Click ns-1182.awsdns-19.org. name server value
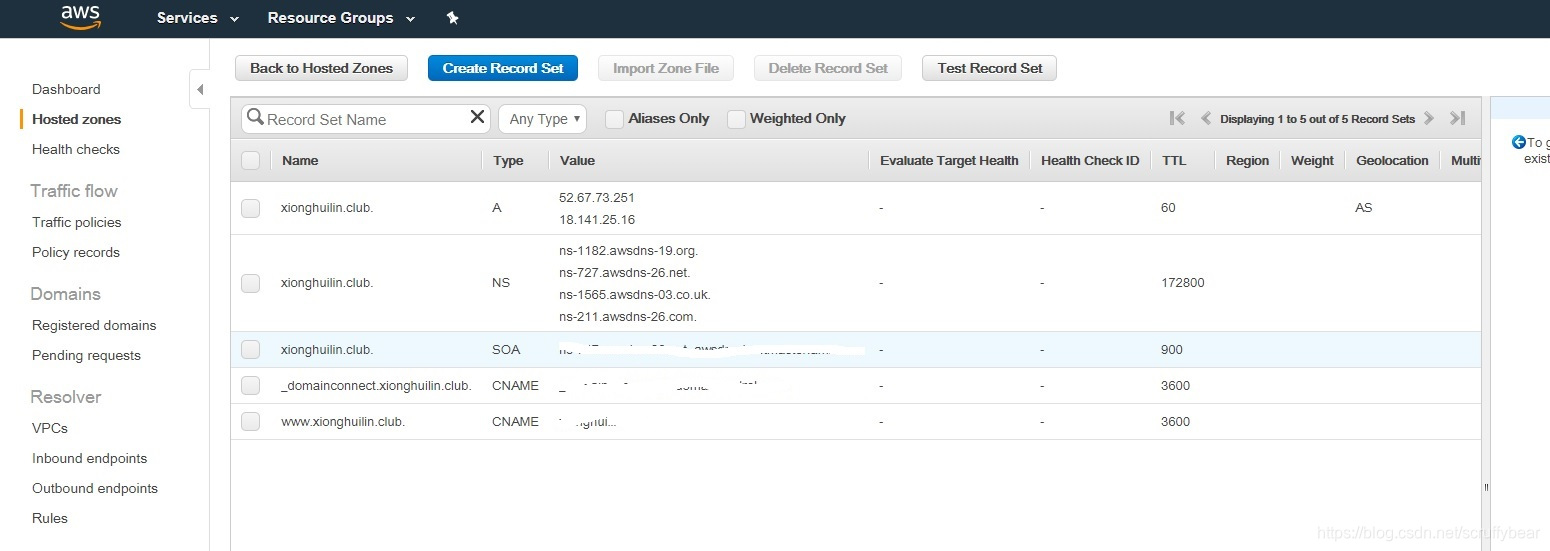This screenshot has height=551, width=1550. coord(628,251)
